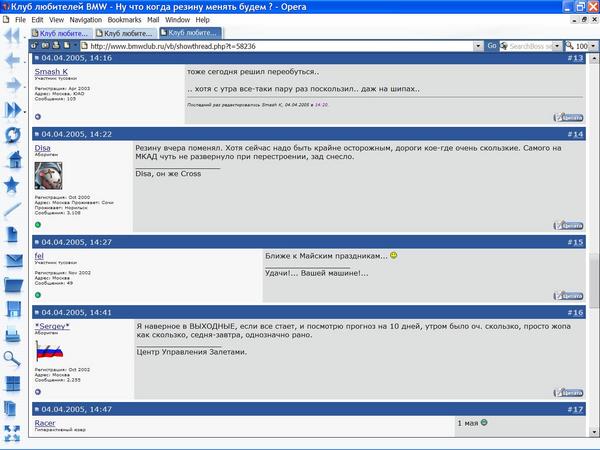The image size is (600, 450).
Task: Open the Disa user profile link
Action: tap(42, 148)
